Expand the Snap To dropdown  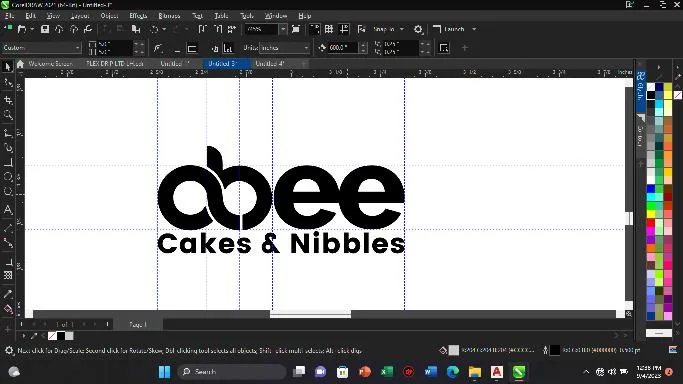(389, 29)
